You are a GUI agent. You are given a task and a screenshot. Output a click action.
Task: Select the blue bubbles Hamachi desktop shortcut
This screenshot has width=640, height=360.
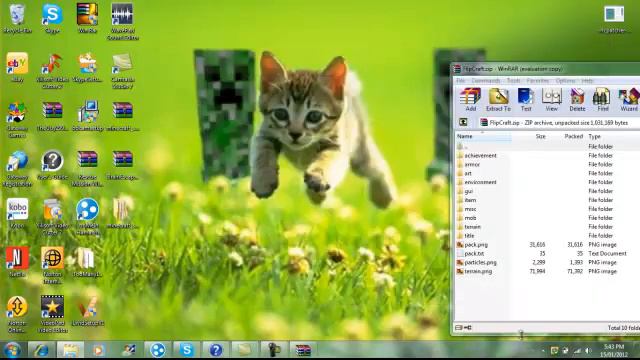tap(87, 217)
